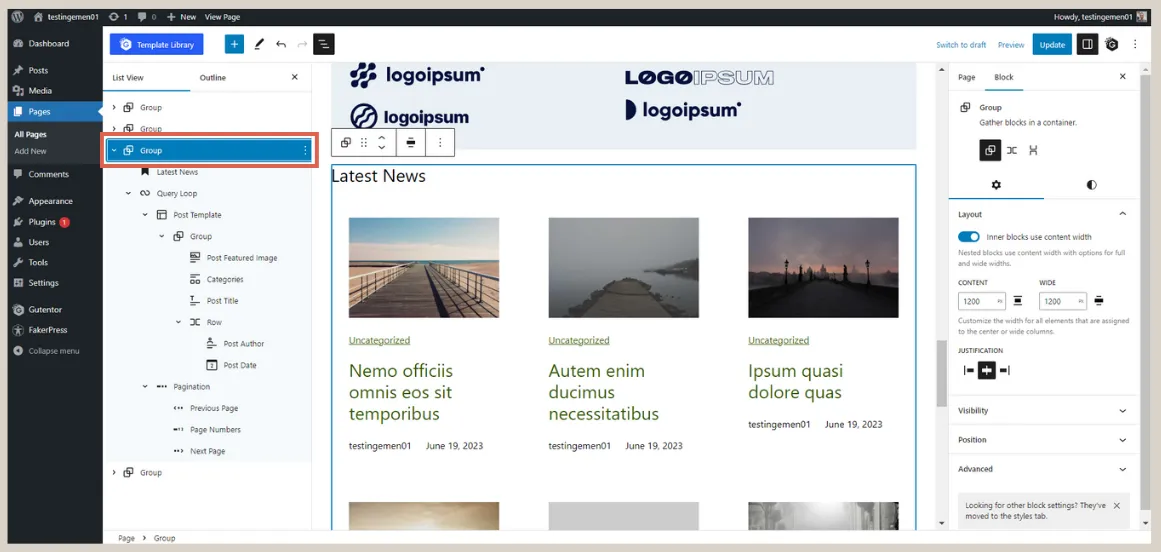Open the Styles half-circle tab
Screen dimensions: 1161x552
pos(1091,185)
